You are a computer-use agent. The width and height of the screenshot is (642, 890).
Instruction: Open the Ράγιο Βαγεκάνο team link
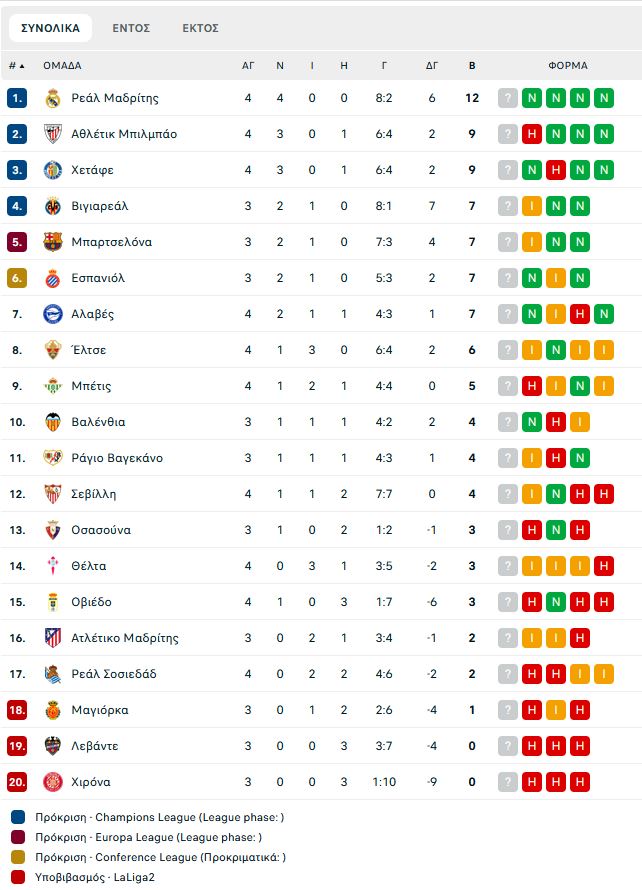click(117, 458)
